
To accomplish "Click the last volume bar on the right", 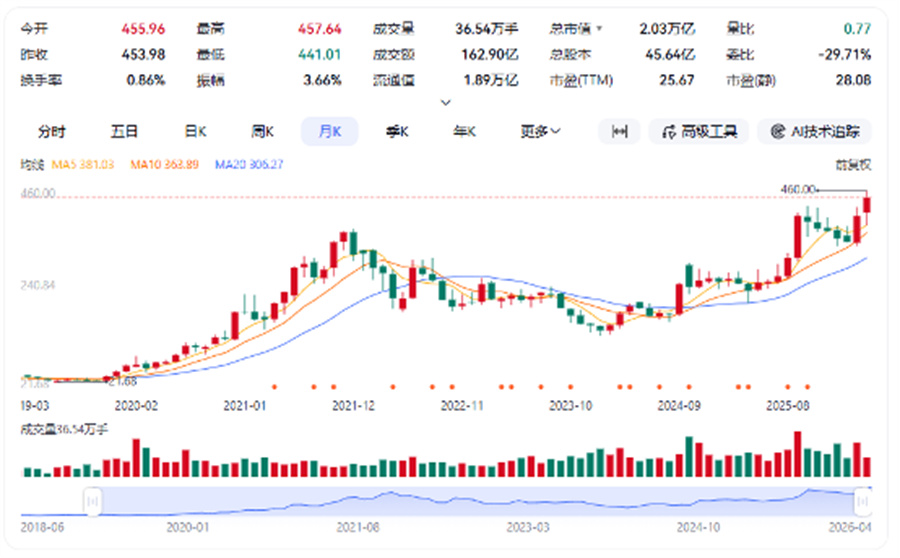I will pyautogui.click(x=867, y=467).
